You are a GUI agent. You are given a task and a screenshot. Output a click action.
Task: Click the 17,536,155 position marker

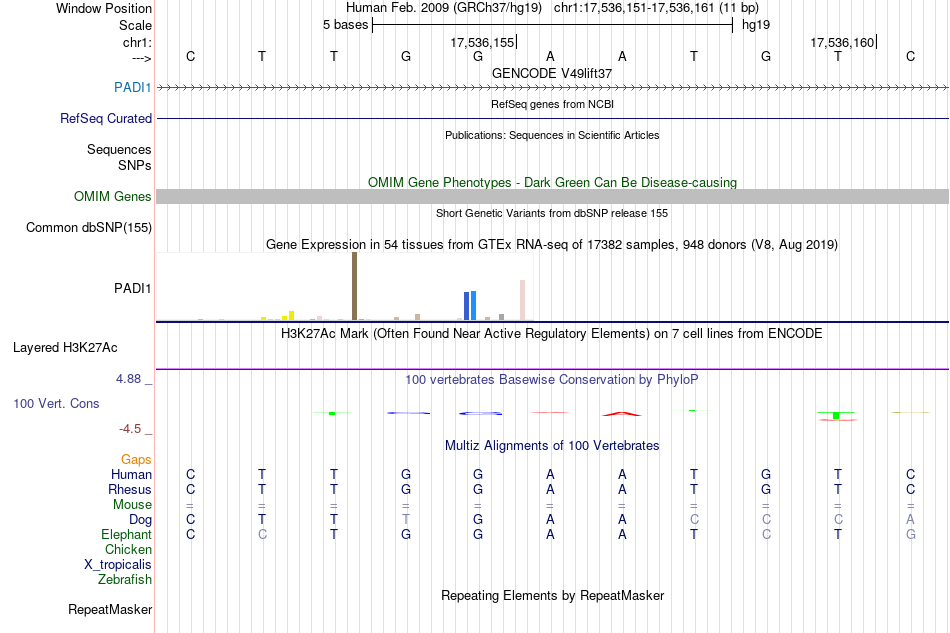tap(483, 42)
